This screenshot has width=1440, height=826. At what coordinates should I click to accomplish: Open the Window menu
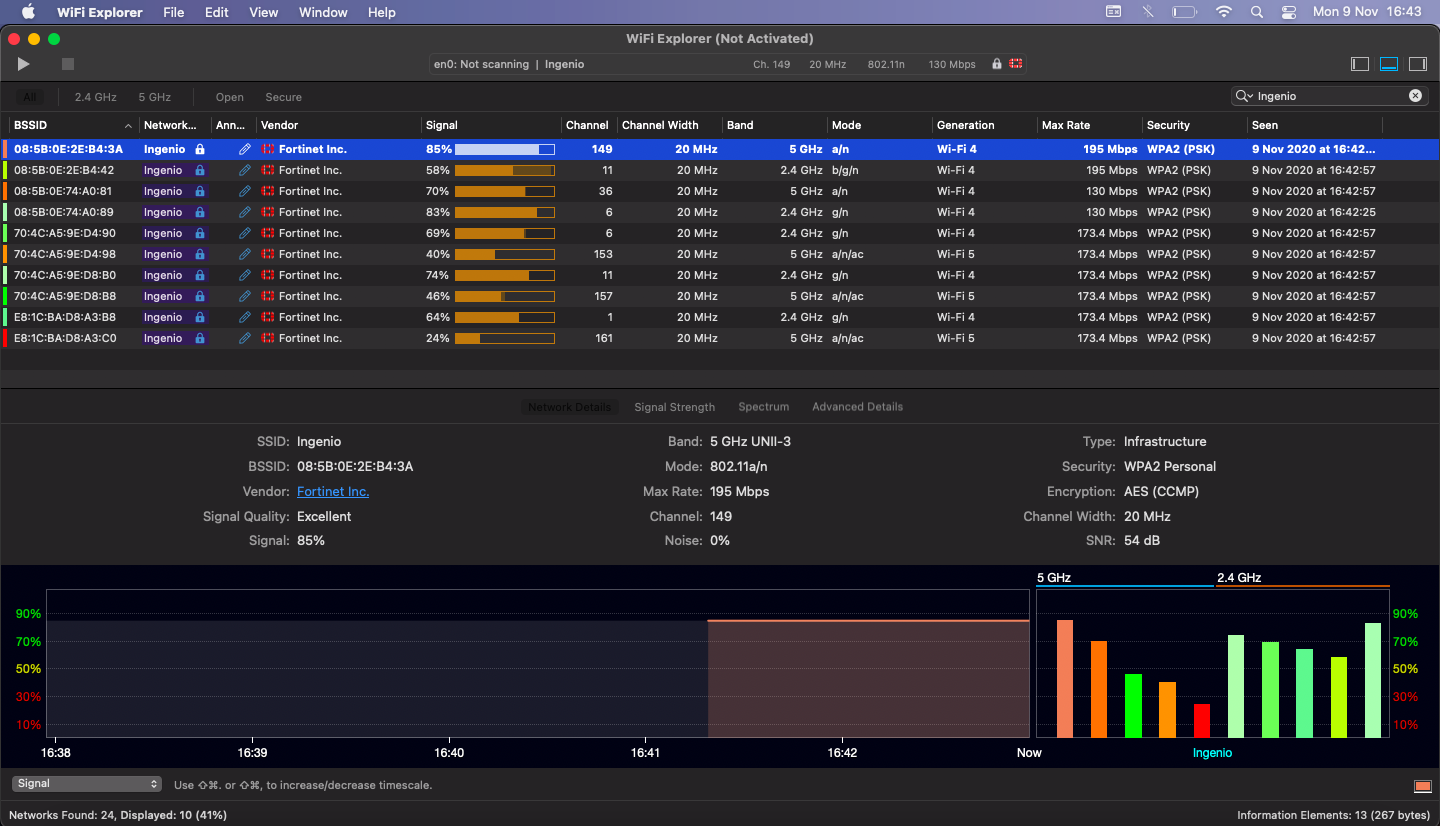[323, 12]
